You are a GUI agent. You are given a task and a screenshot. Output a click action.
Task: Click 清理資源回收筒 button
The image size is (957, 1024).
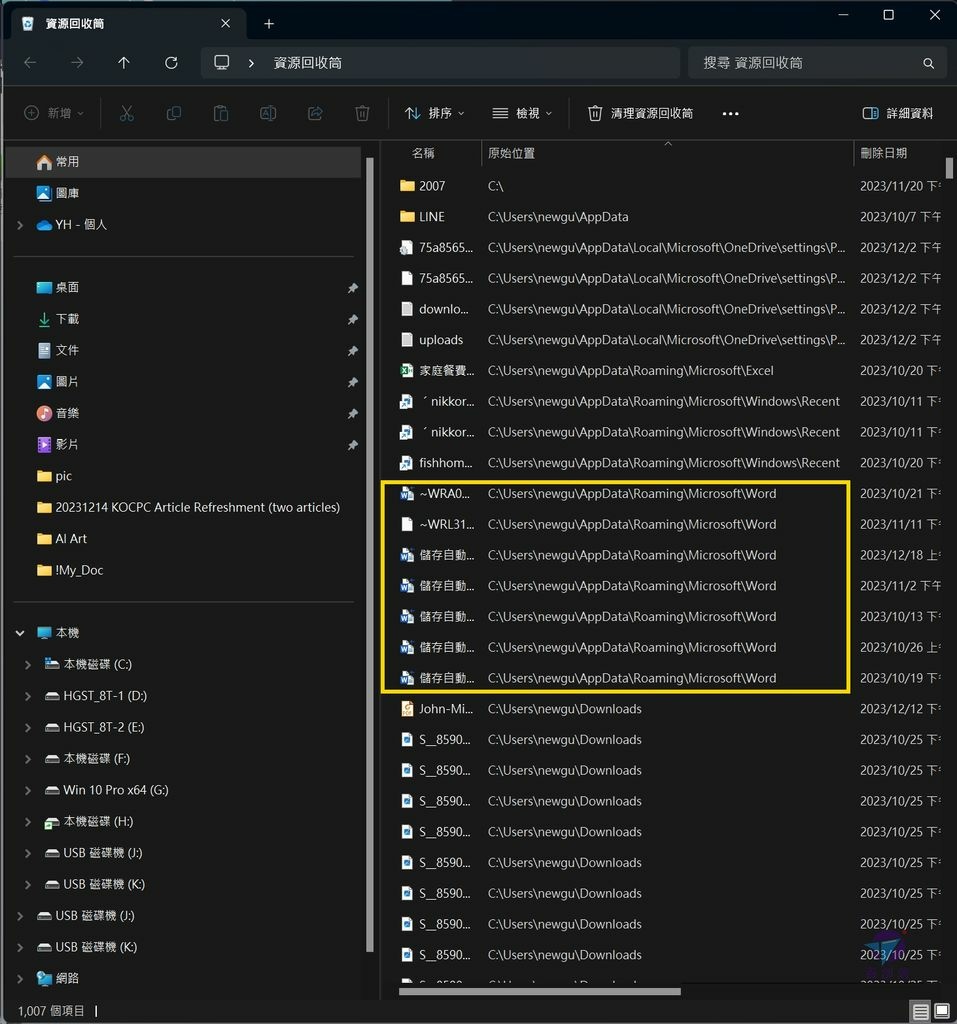641,114
